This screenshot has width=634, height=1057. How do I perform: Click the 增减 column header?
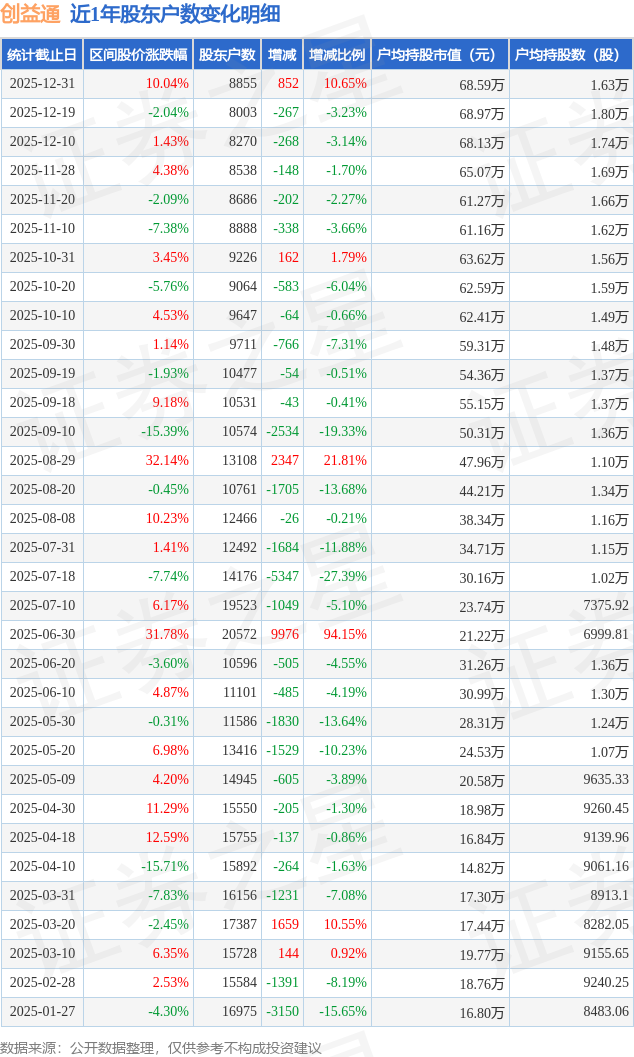click(x=283, y=55)
